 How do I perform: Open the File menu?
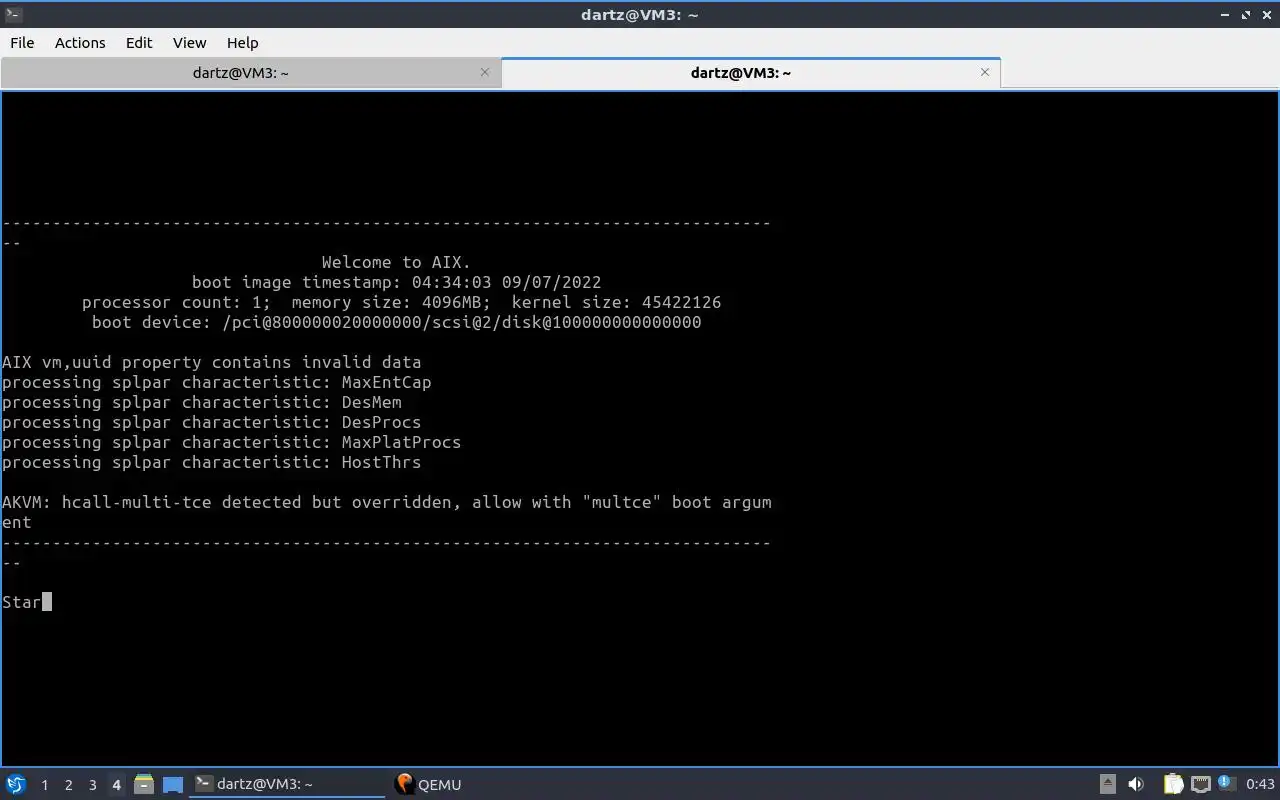(x=22, y=43)
